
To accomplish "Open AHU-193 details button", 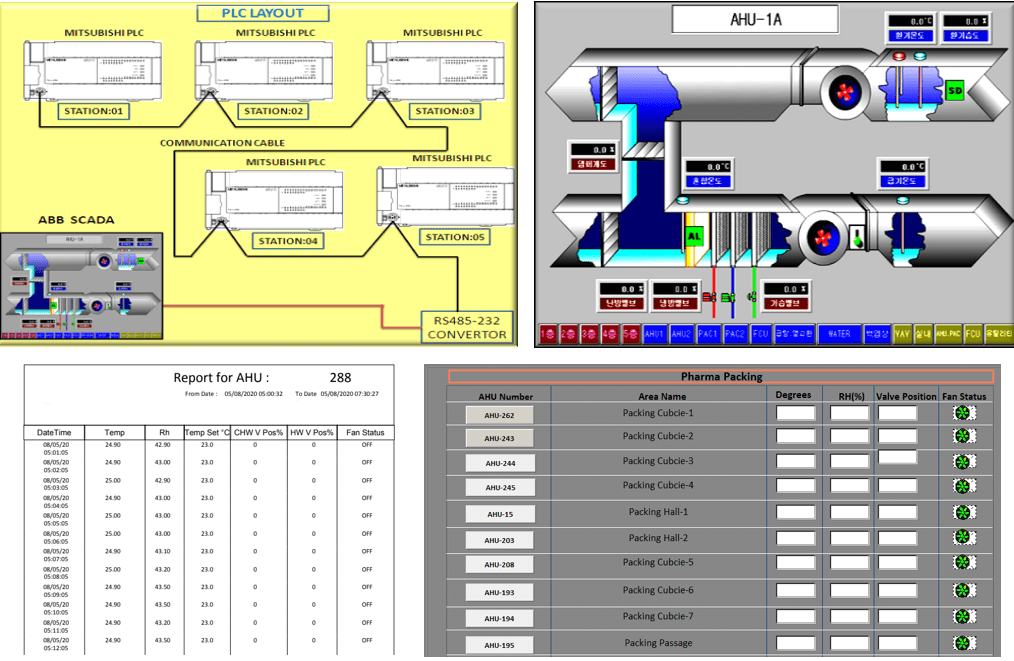I will click(500, 592).
